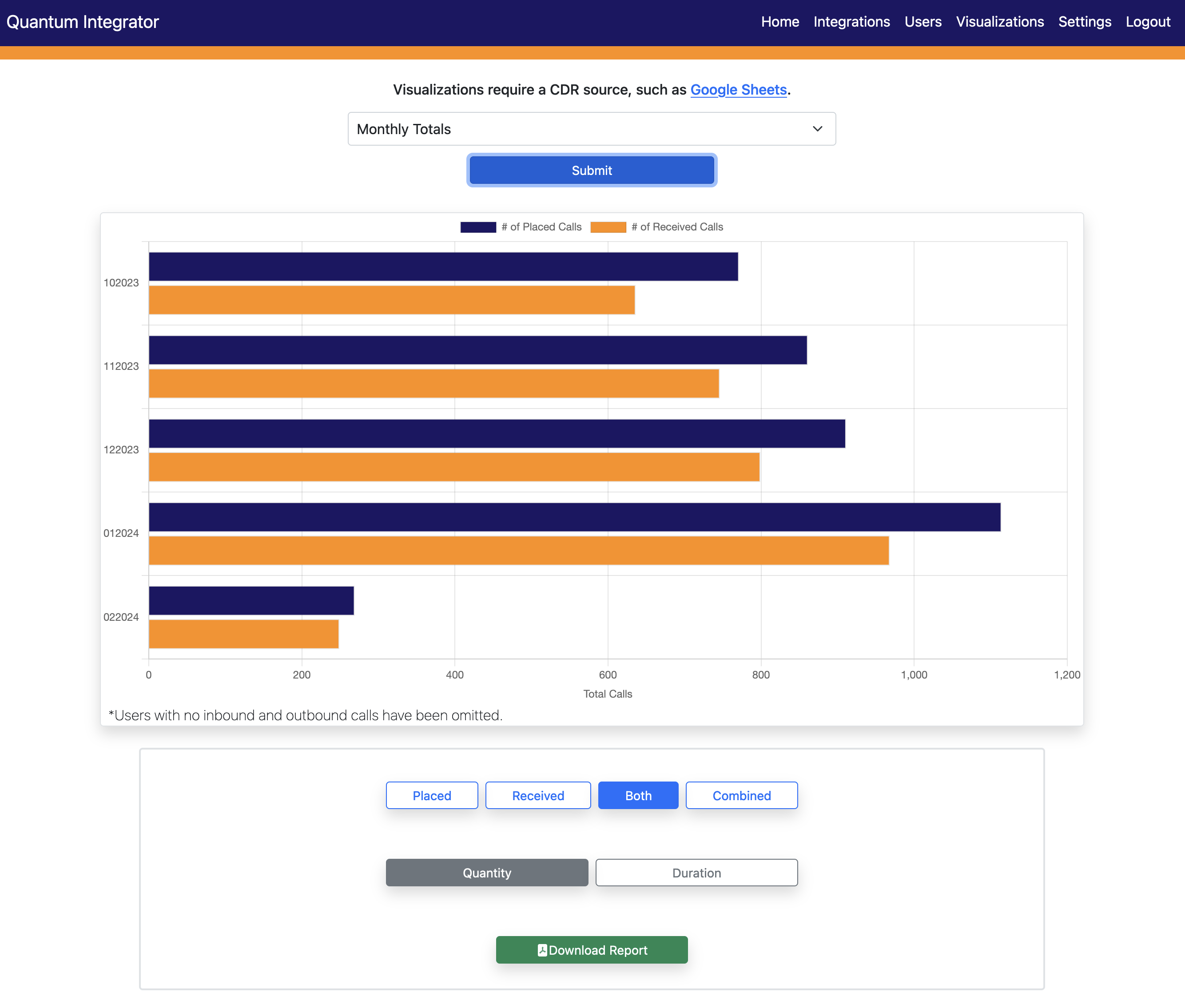Screen dimensions: 1185x1008
Task: Open the Settings nav link
Action: tap(1084, 22)
